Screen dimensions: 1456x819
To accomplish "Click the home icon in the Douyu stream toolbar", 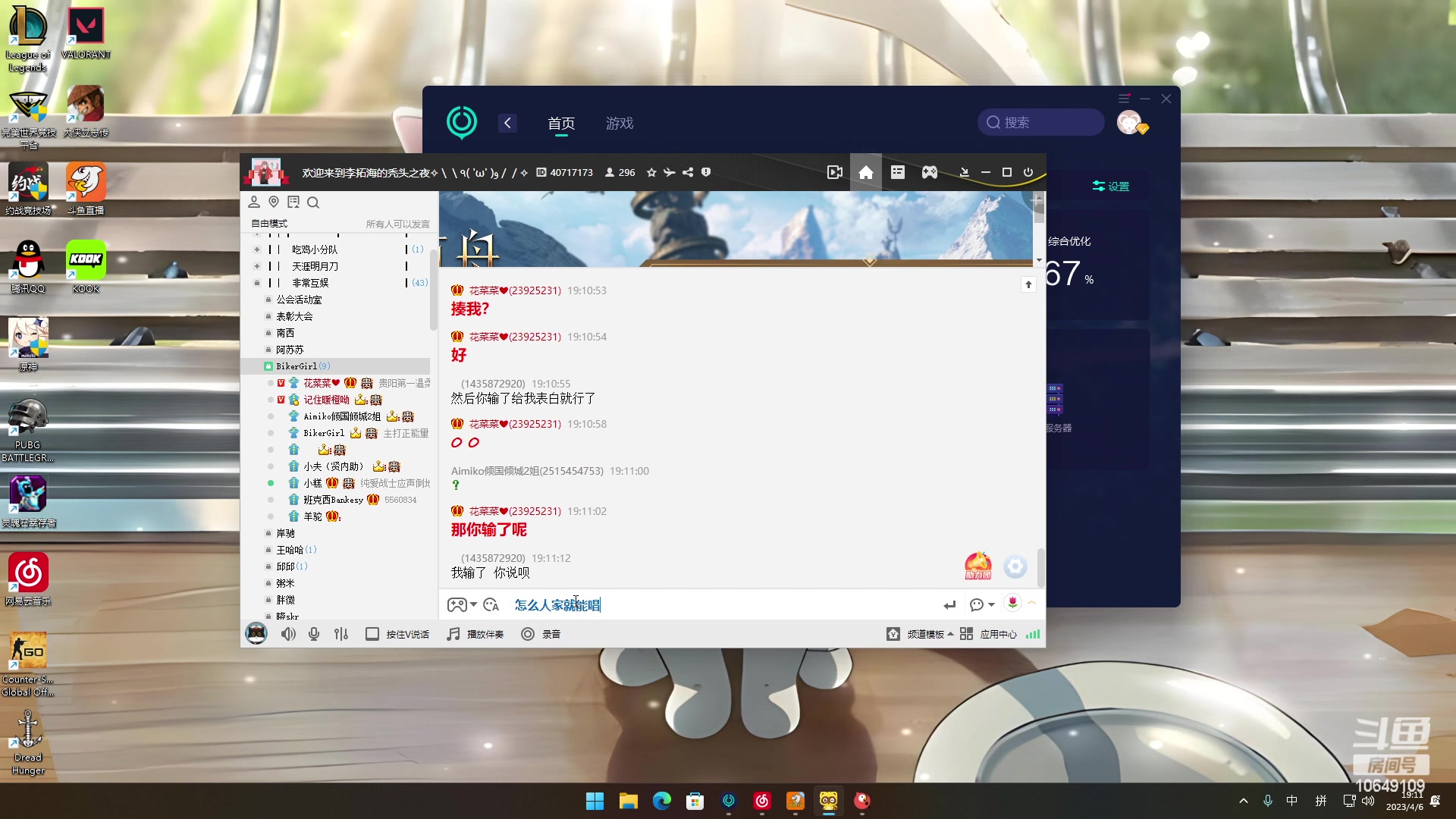I will pyautogui.click(x=865, y=172).
